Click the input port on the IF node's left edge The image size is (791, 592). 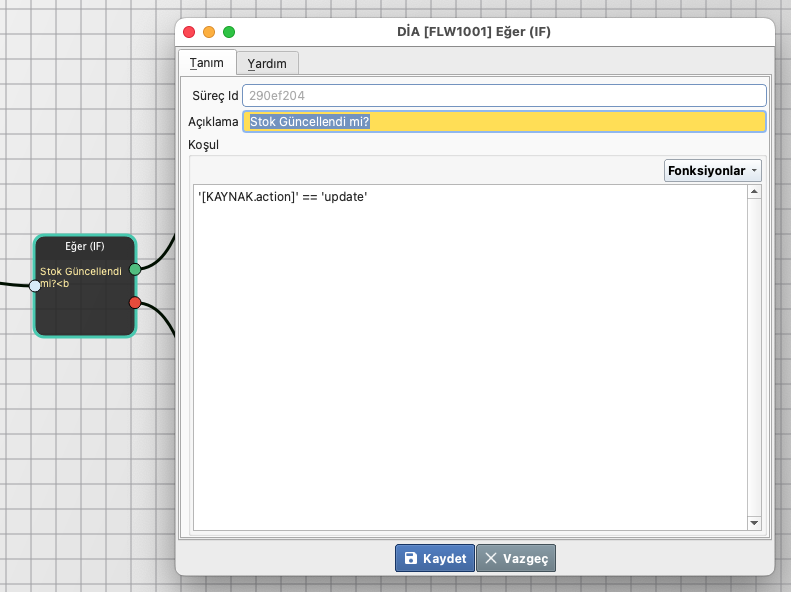pyautogui.click(x=35, y=286)
